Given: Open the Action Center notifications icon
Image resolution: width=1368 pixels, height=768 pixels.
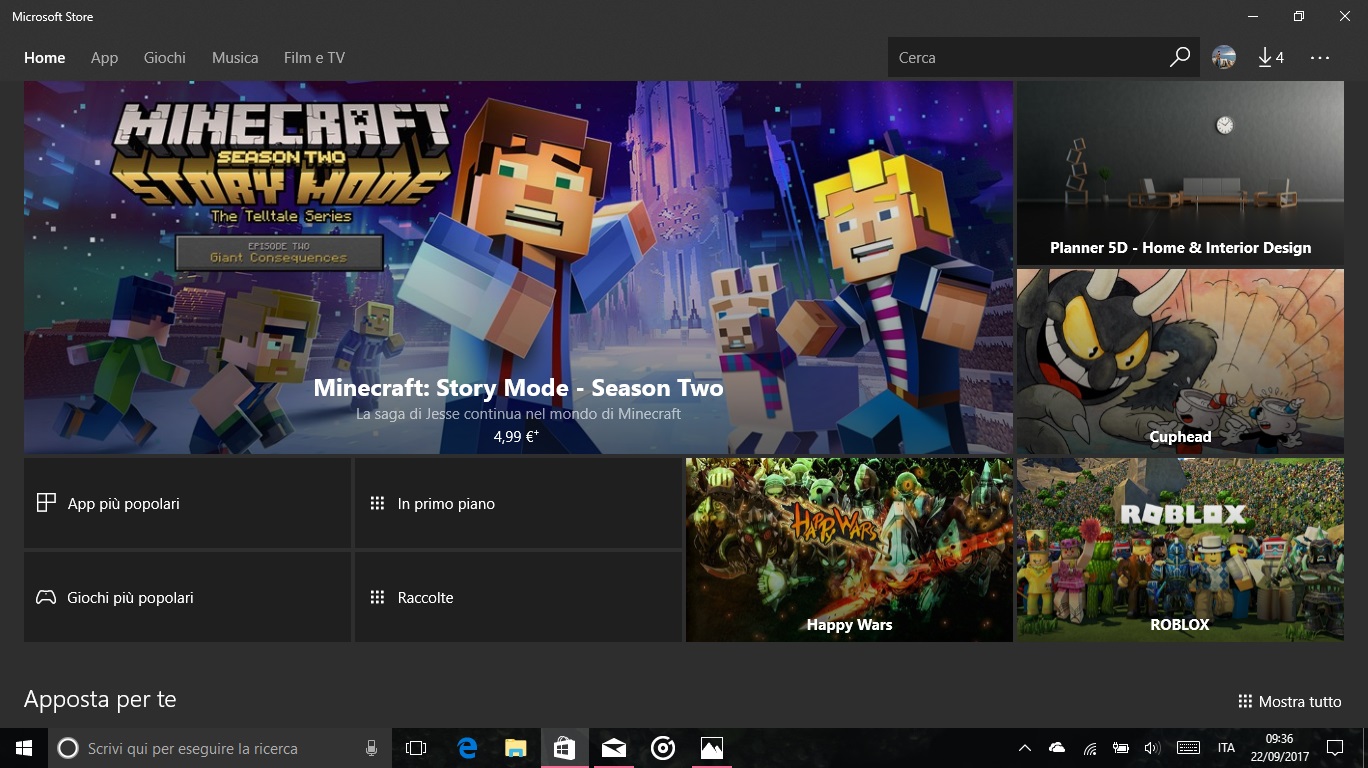Looking at the screenshot, I should 1334,748.
